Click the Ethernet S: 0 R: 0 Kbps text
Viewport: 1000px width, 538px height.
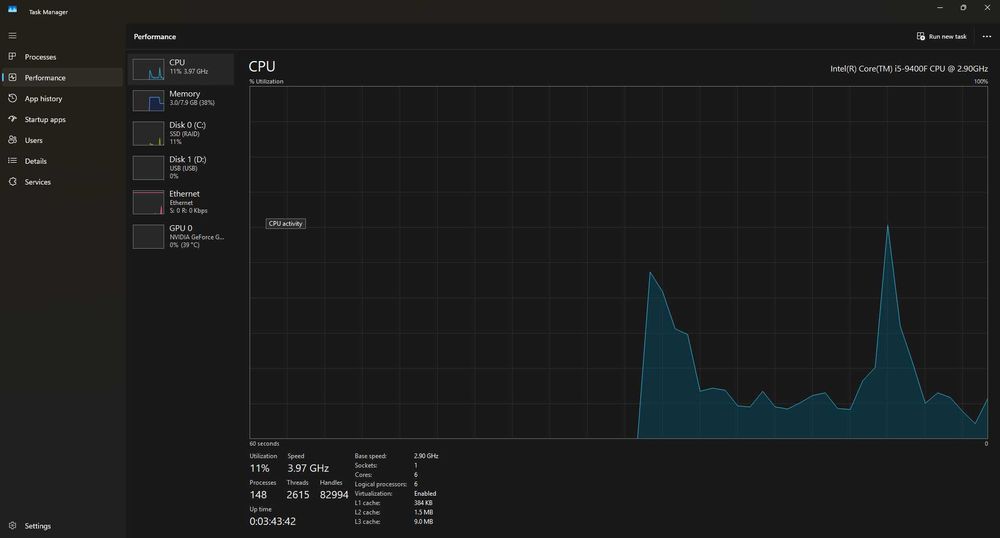pos(188,210)
